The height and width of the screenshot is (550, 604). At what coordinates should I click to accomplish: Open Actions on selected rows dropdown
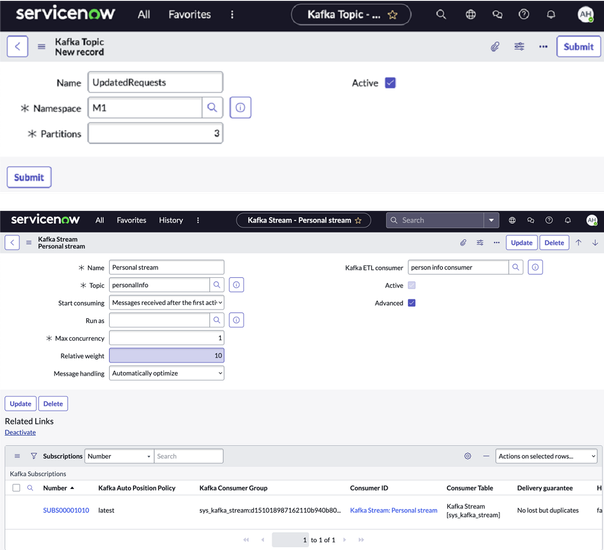click(546, 456)
